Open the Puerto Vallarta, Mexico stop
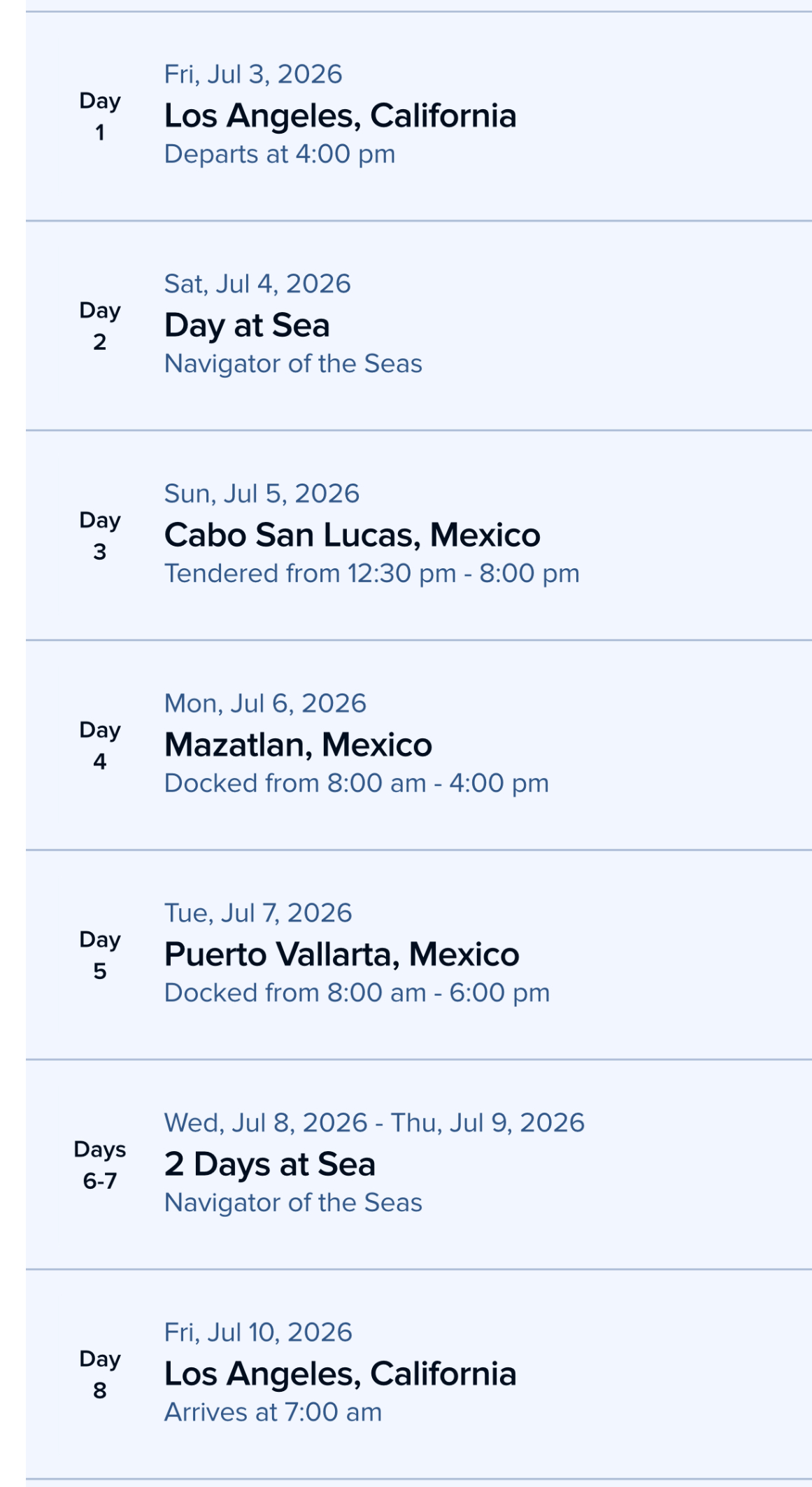812x1487 pixels. pyautogui.click(x=341, y=955)
